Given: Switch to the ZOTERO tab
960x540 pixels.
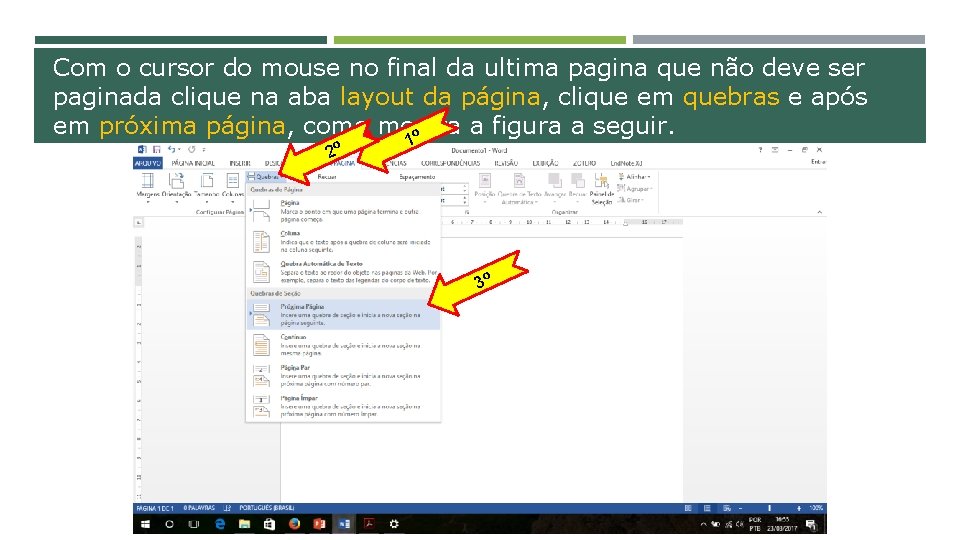Looking at the screenshot, I should 584,163.
